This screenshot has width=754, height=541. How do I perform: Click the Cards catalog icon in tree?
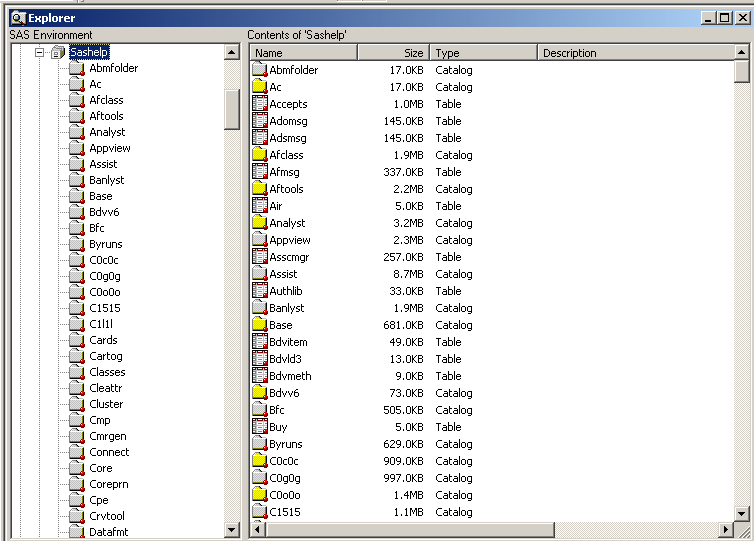pyautogui.click(x=76, y=340)
